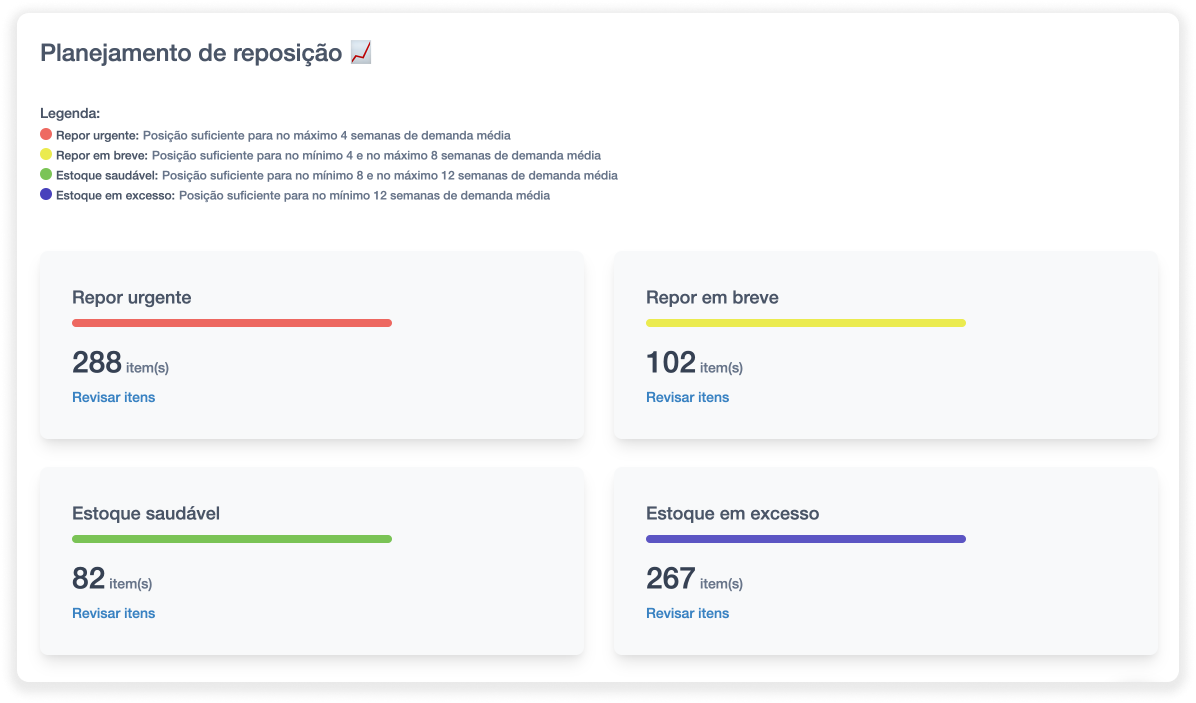
Task: Click the purple Estoque em excesso legend dot
Action: click(46, 195)
